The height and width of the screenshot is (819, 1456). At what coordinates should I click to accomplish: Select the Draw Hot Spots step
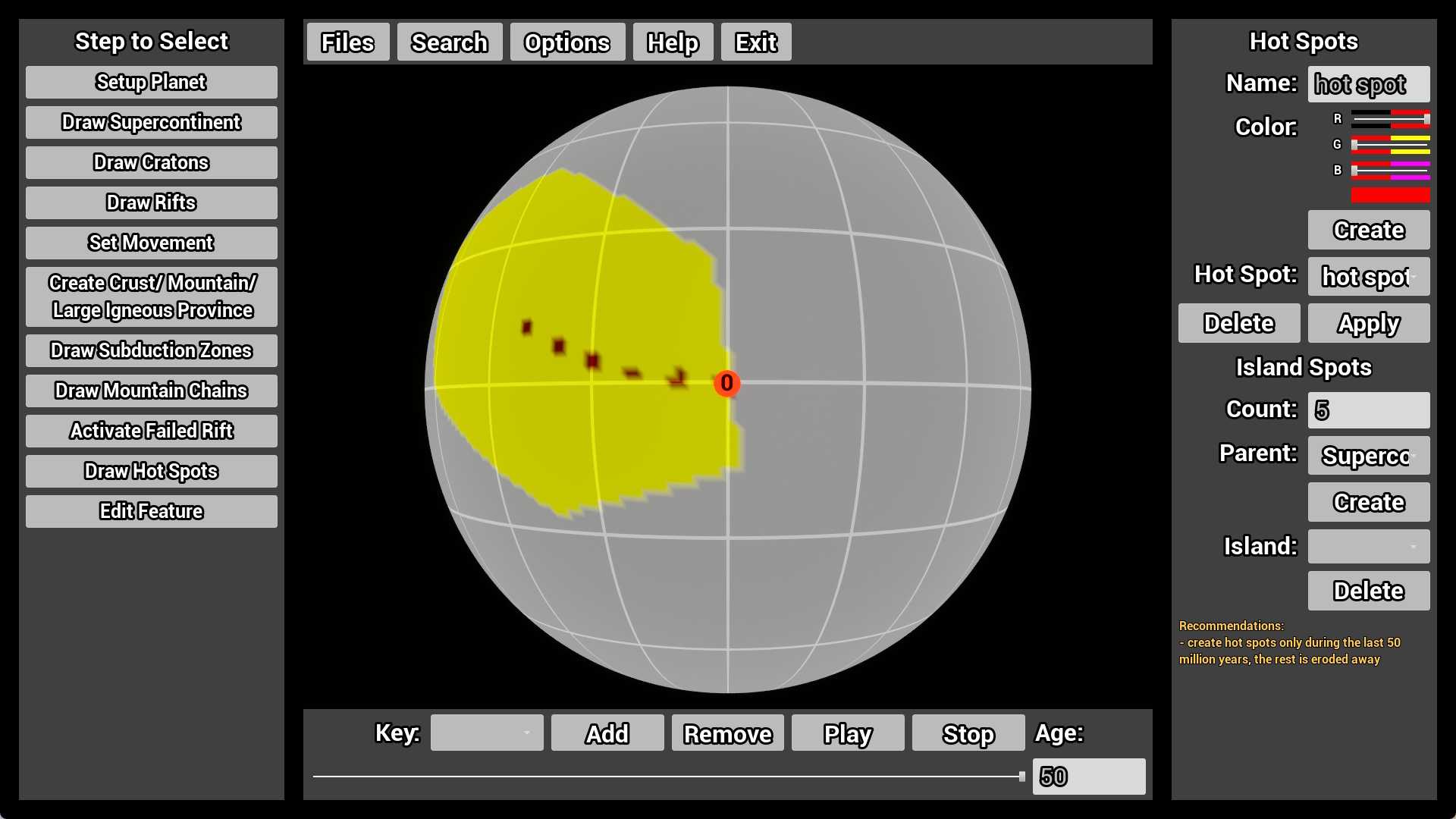(x=151, y=471)
